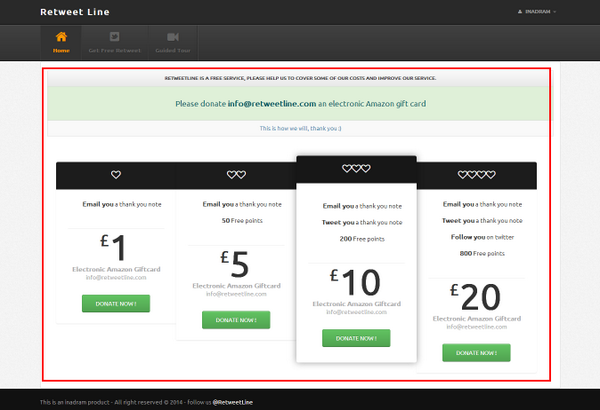
Task: Open the @RetweetLine footer link
Action: click(x=233, y=402)
